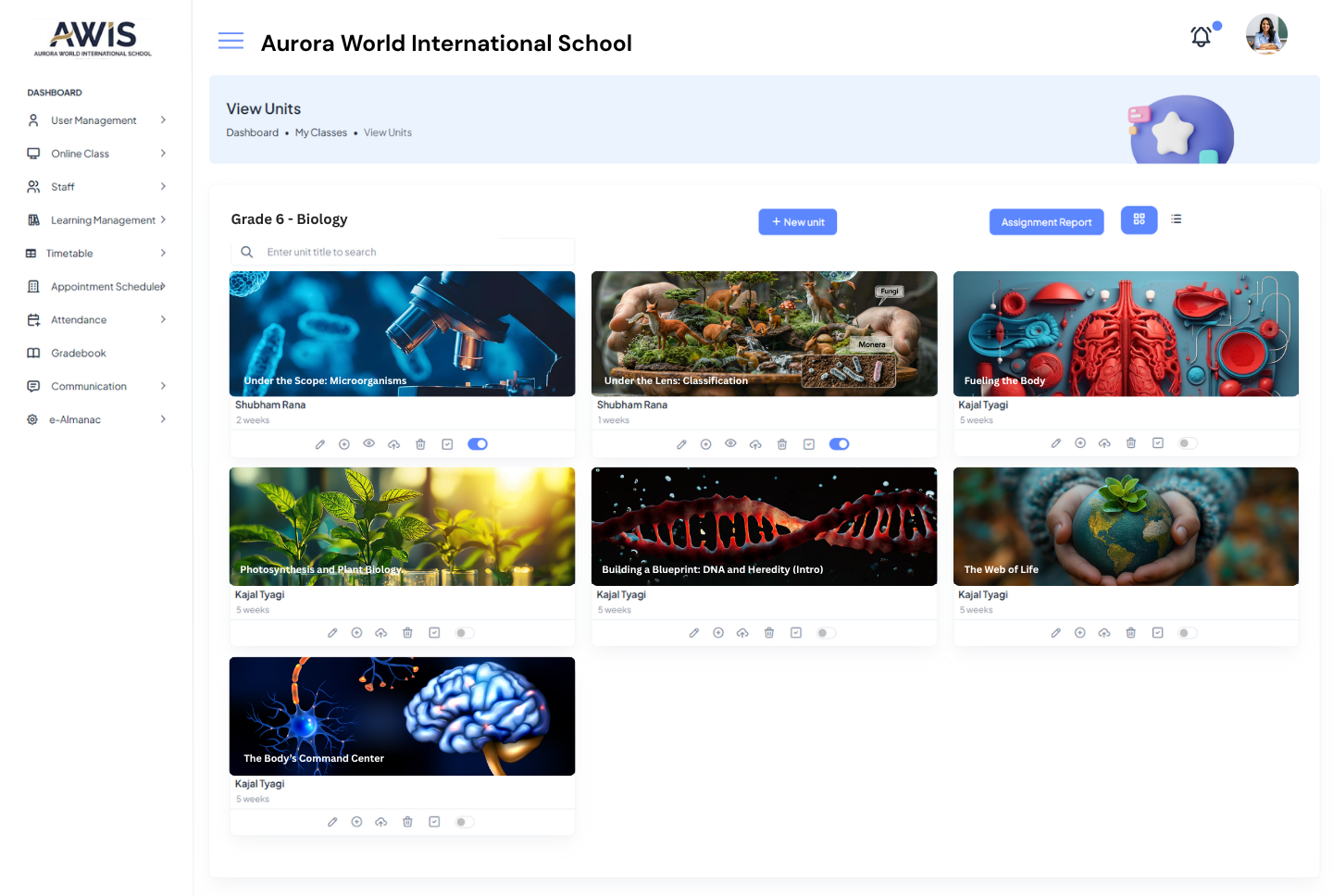The image size is (1333, 896).
Task: Expand Learning Management sidebar section
Action: pos(102,220)
